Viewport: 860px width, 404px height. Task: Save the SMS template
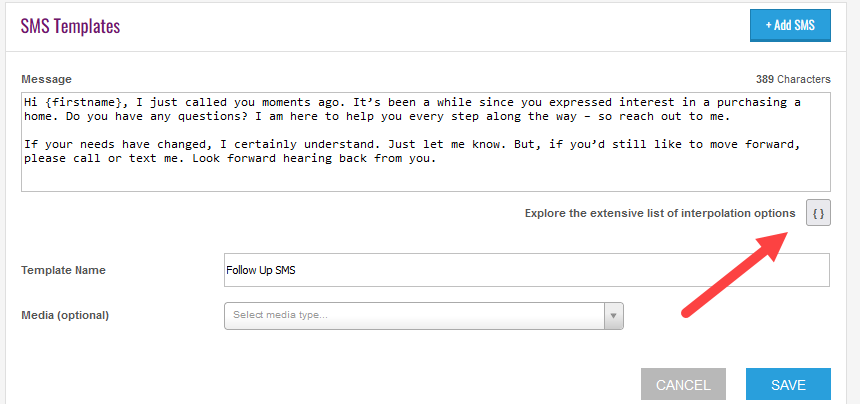pyautogui.click(x=788, y=385)
